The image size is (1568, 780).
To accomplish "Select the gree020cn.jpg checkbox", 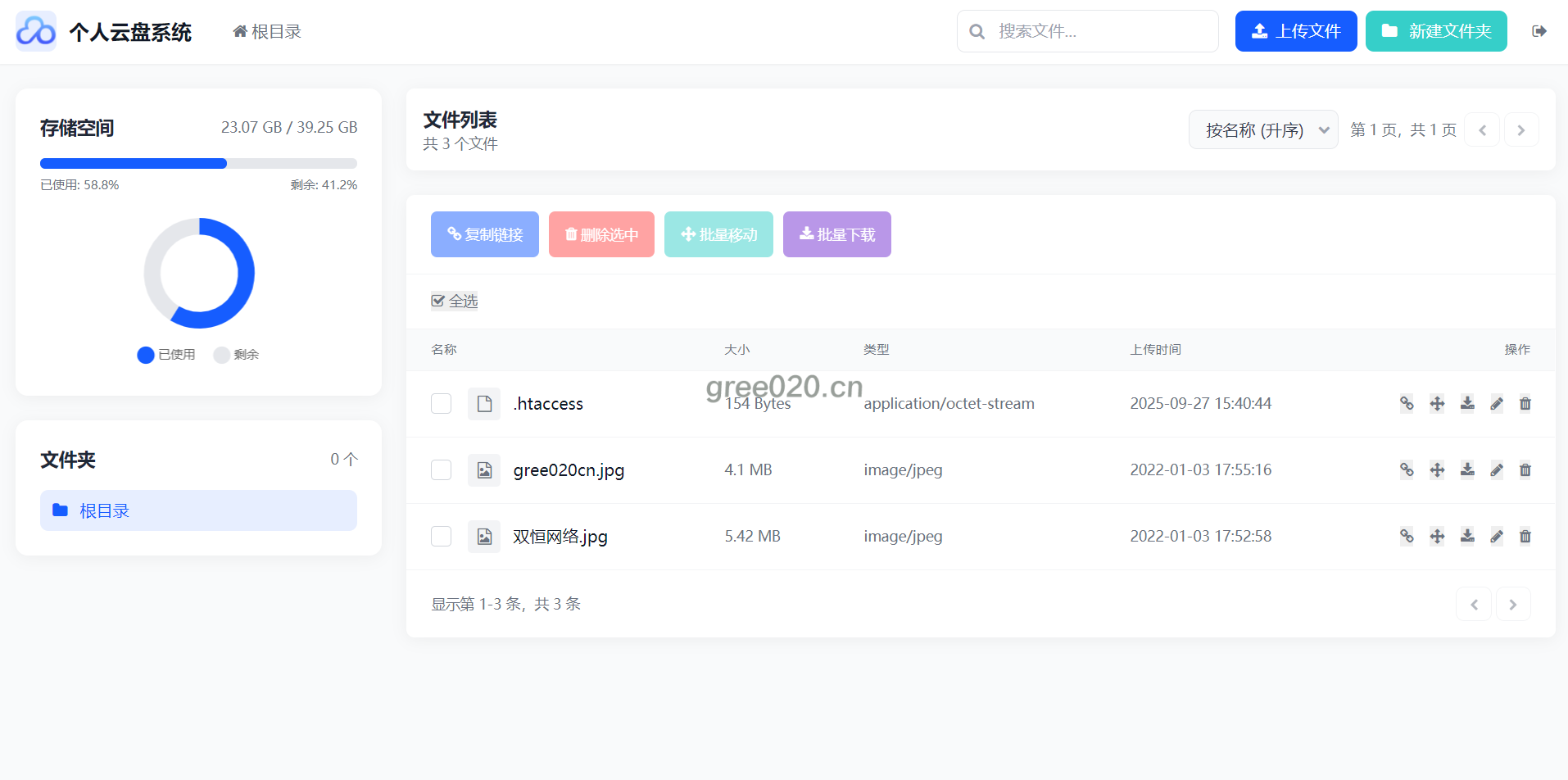I will 442,469.
